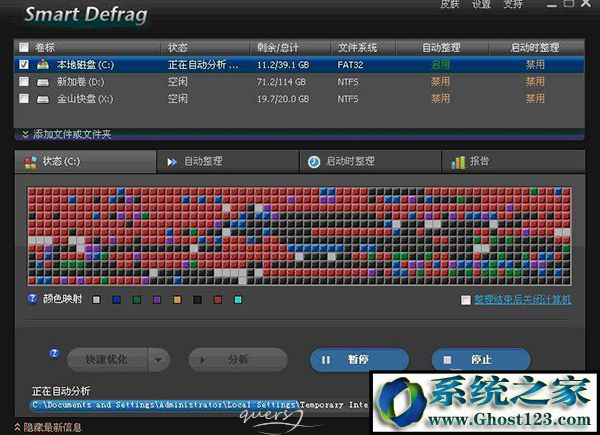Open the 报告 tab

514,161
